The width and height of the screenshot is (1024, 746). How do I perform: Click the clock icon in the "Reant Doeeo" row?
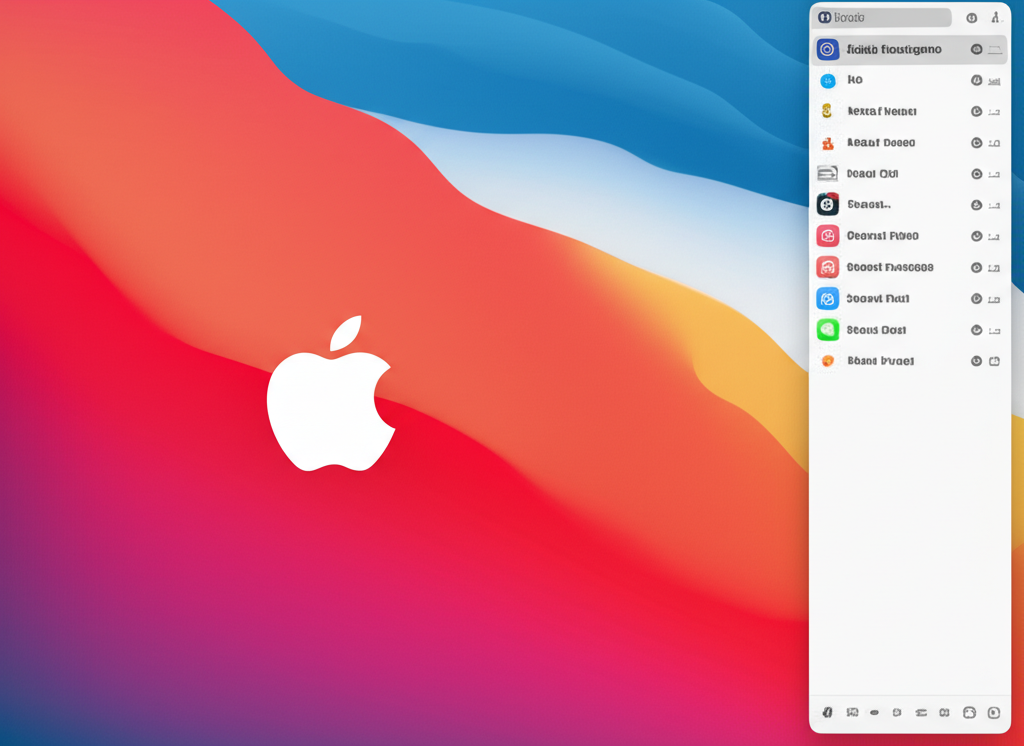pos(976,142)
